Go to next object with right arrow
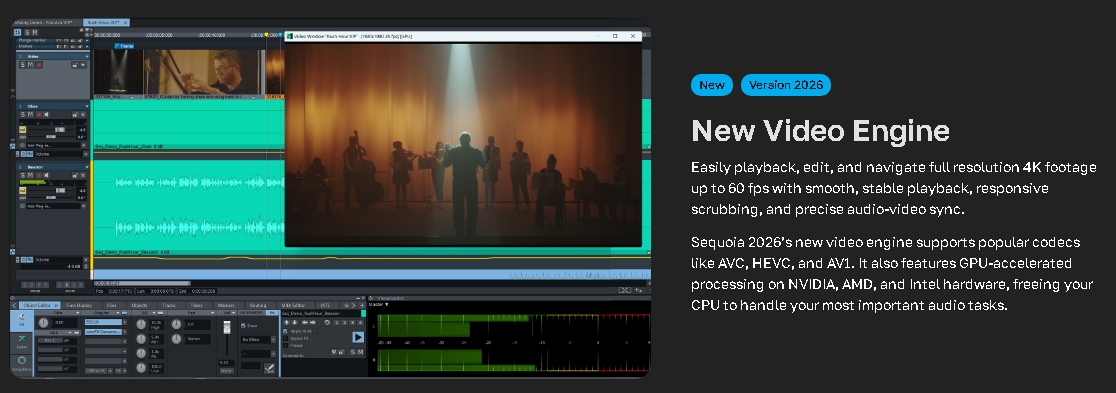 click(312, 323)
